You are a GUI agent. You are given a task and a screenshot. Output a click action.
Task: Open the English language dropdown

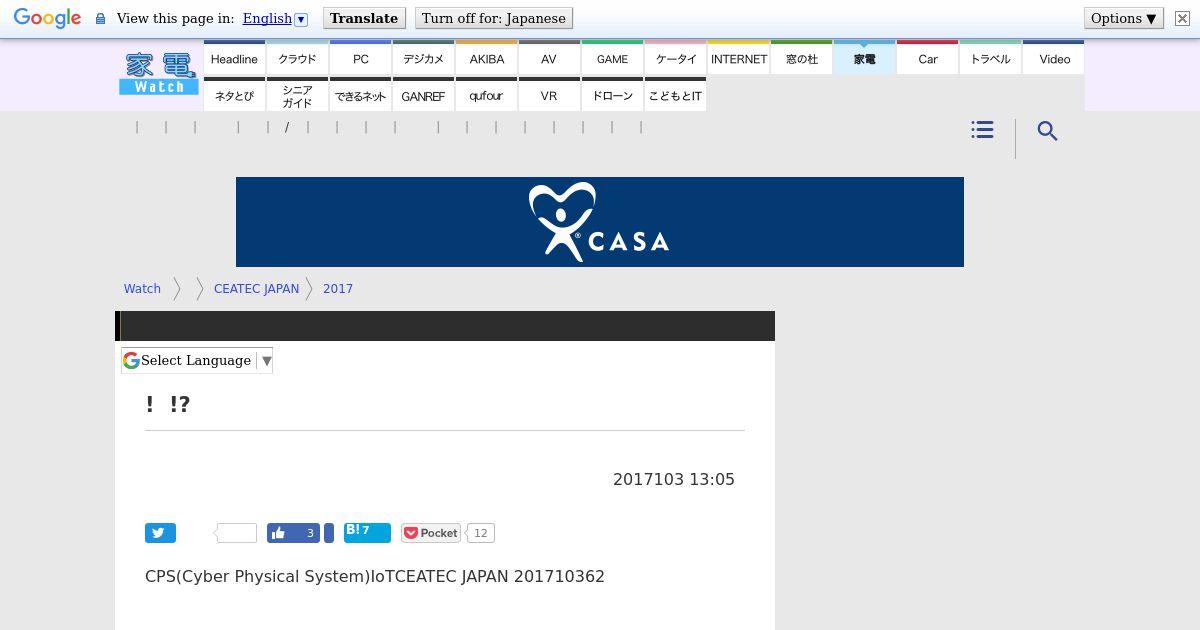(x=275, y=19)
